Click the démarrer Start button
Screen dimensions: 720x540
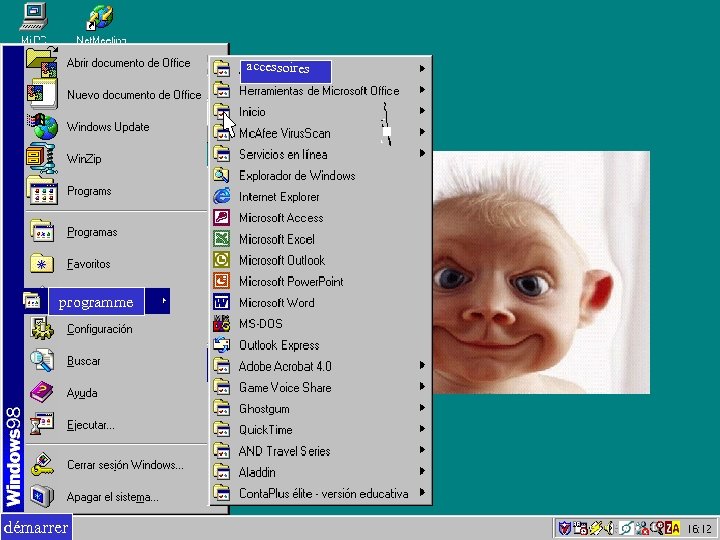click(x=36, y=527)
